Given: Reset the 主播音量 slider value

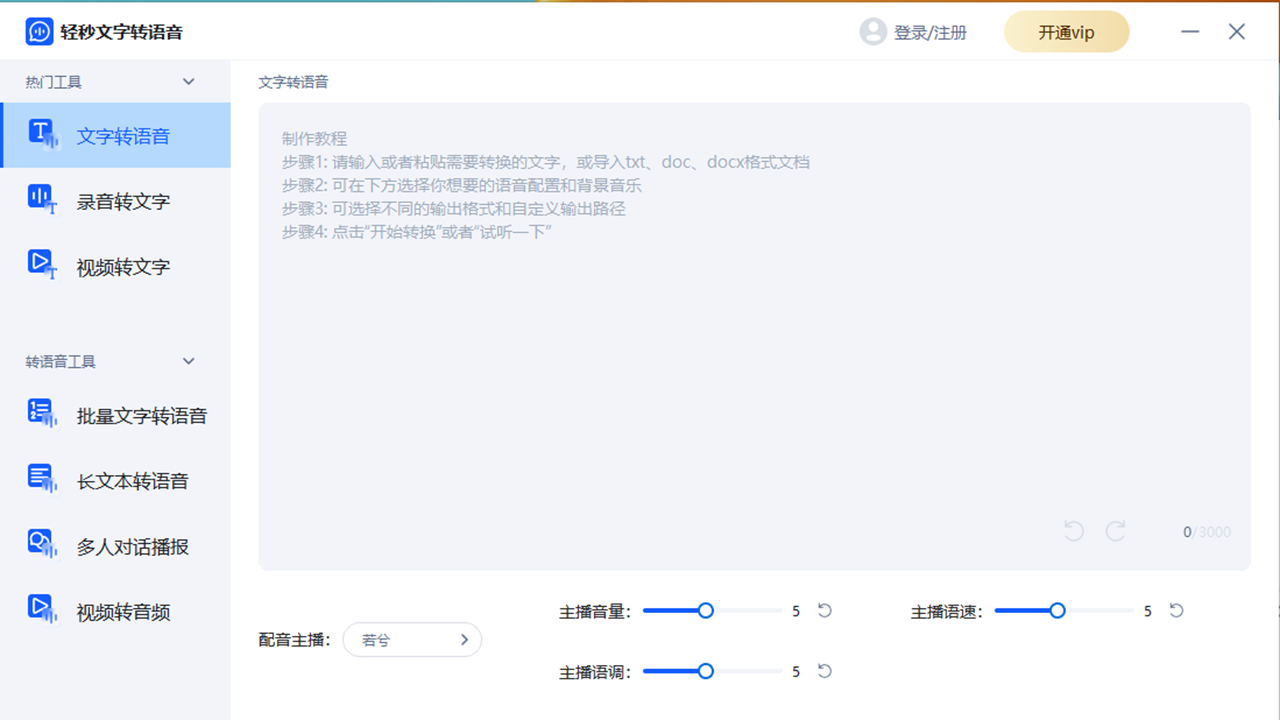Looking at the screenshot, I should tap(824, 610).
